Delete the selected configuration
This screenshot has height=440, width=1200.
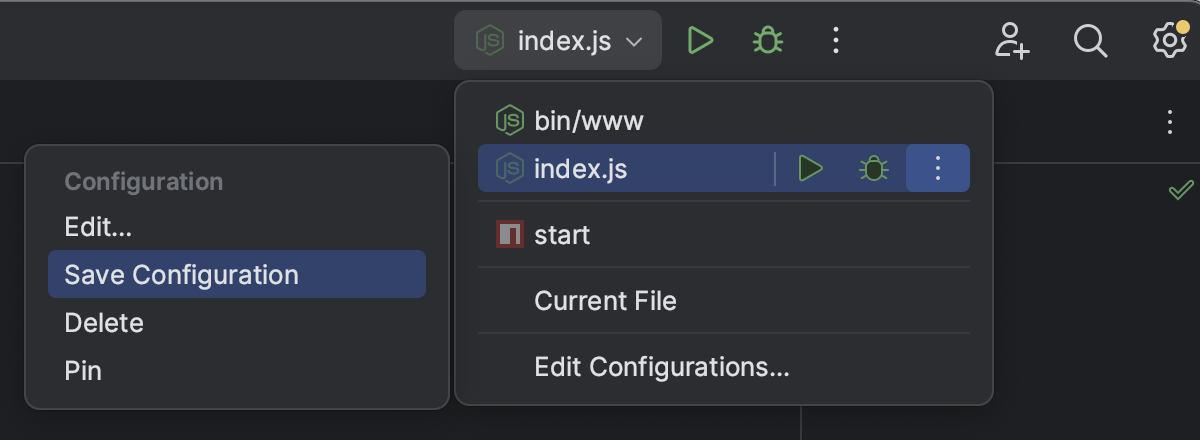pos(104,323)
